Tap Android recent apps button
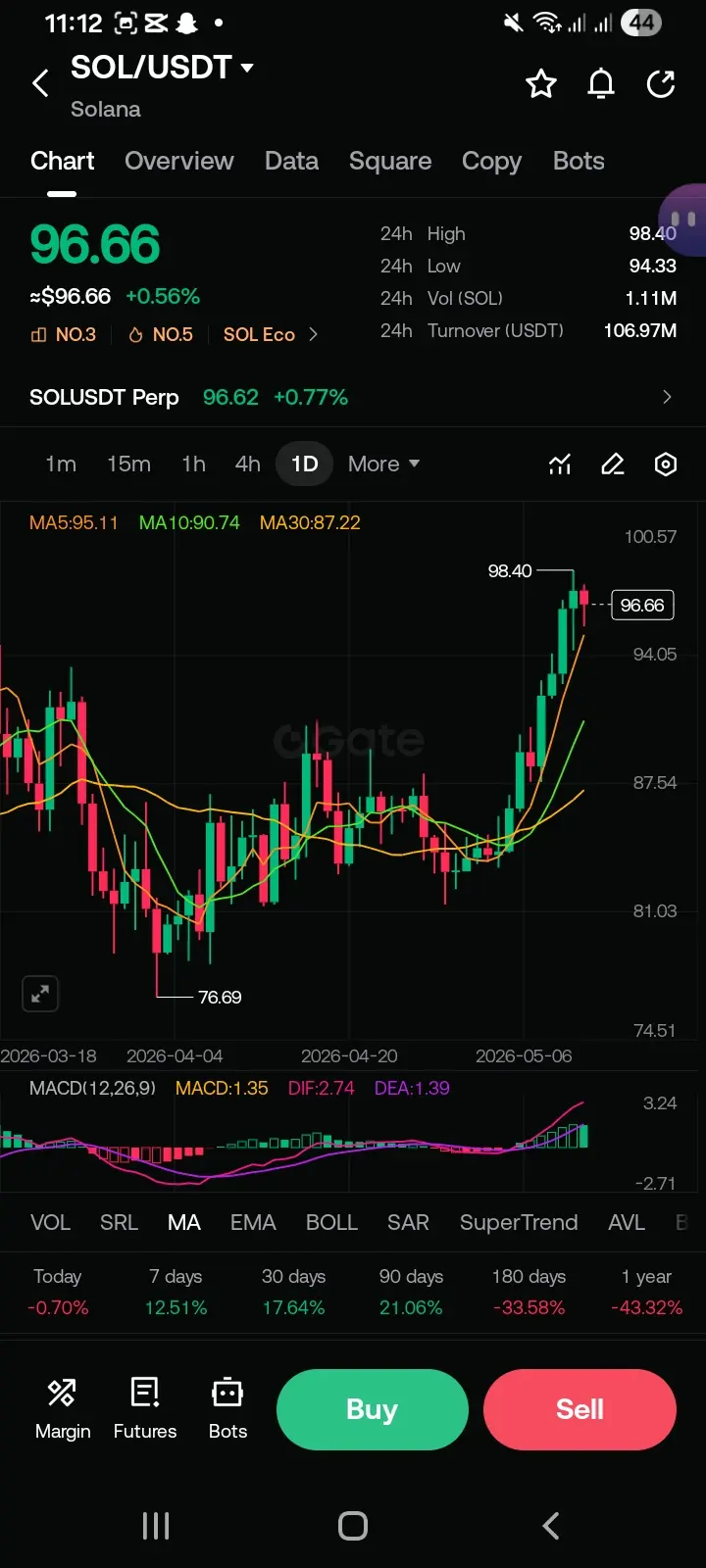Screen dimensions: 706x1568 click(156, 1526)
